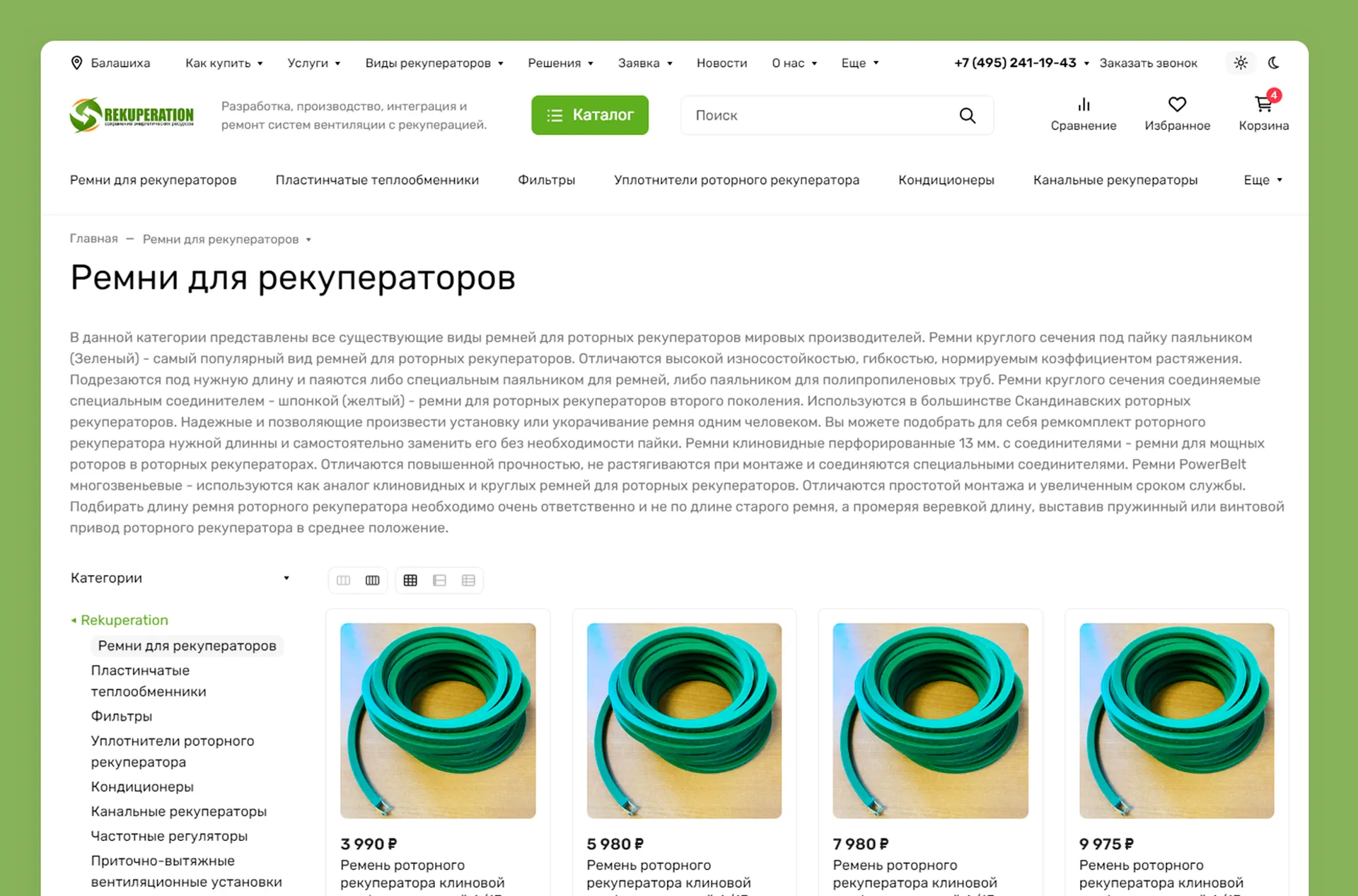Click the green Каталог button
The height and width of the screenshot is (896, 1358).
(590, 115)
